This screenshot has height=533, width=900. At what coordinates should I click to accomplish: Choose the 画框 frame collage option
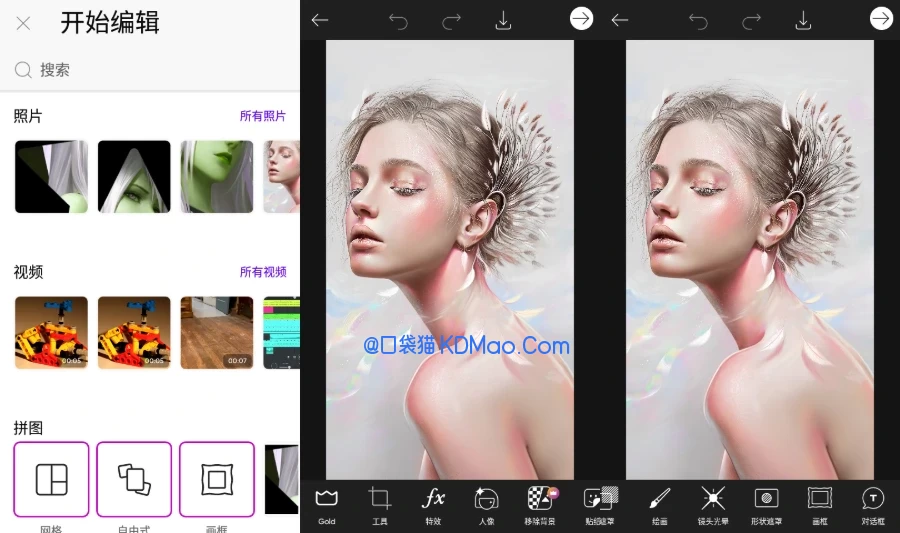(217, 479)
